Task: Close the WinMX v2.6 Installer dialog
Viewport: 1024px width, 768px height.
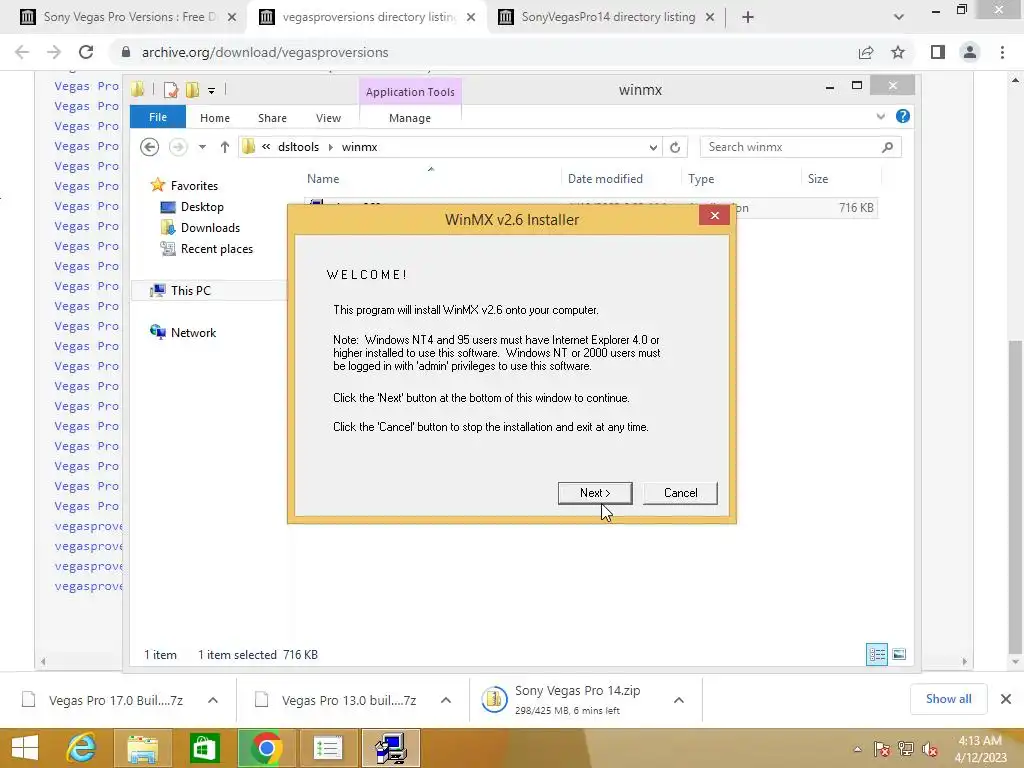Action: tap(714, 216)
